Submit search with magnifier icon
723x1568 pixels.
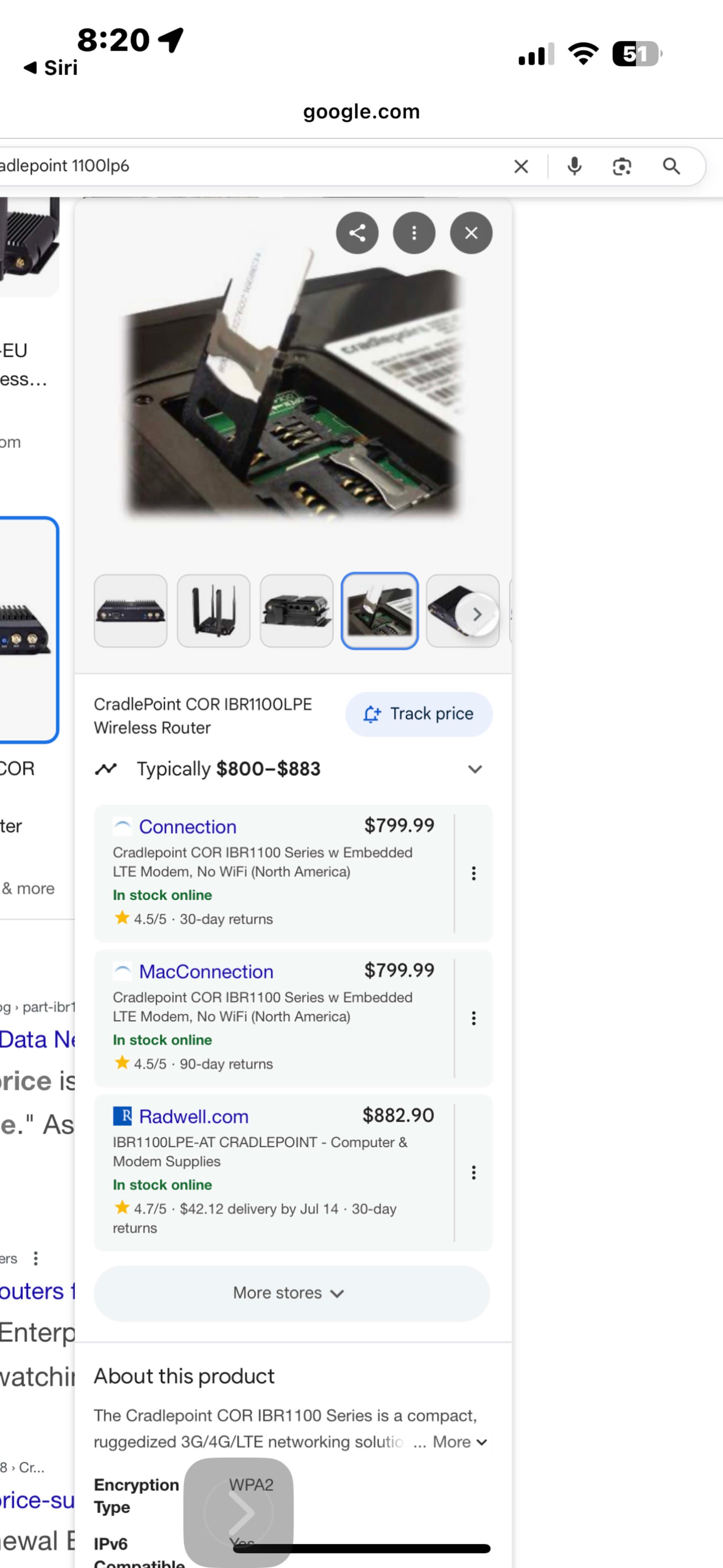(671, 166)
